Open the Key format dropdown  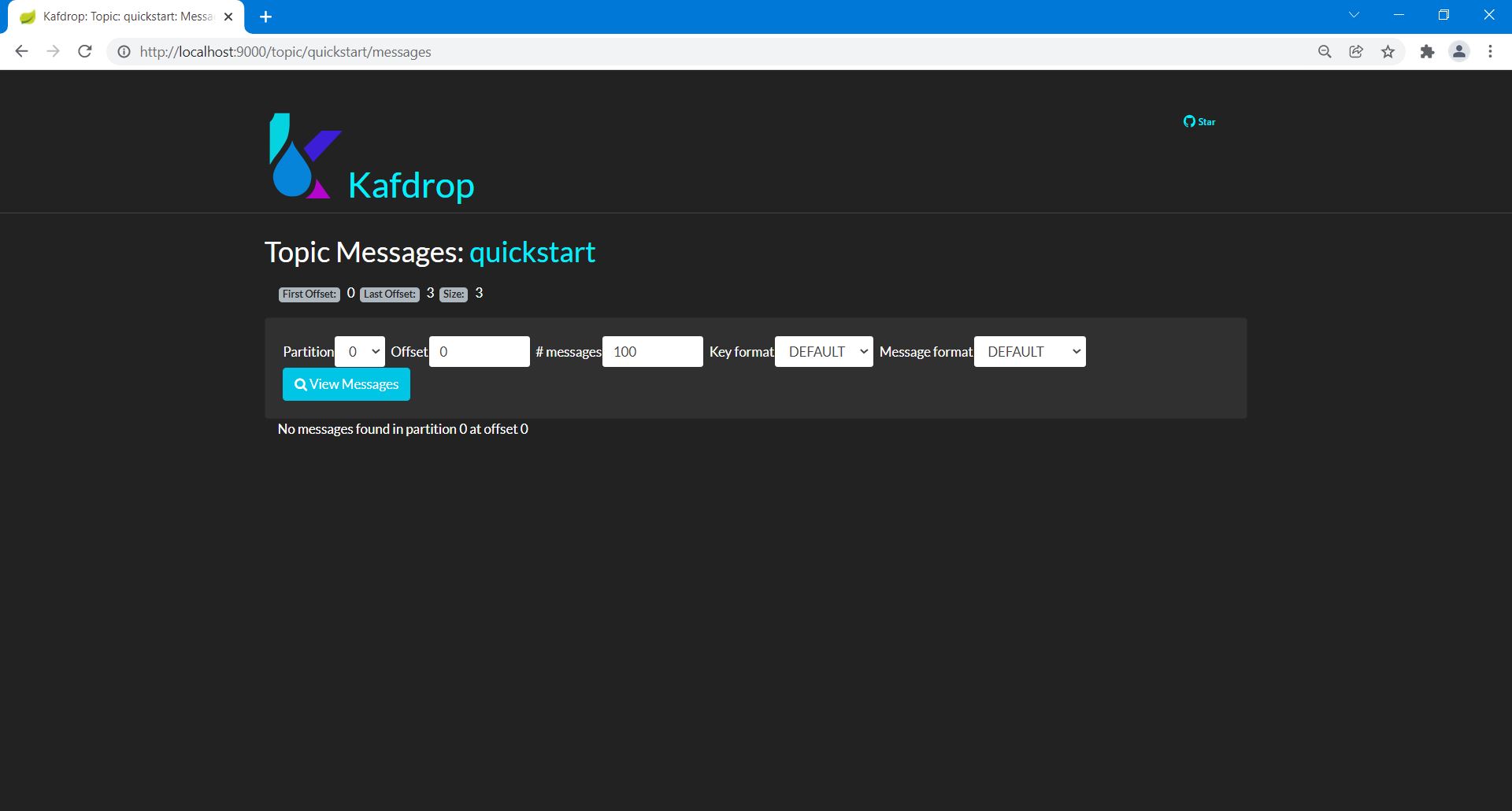pos(824,352)
